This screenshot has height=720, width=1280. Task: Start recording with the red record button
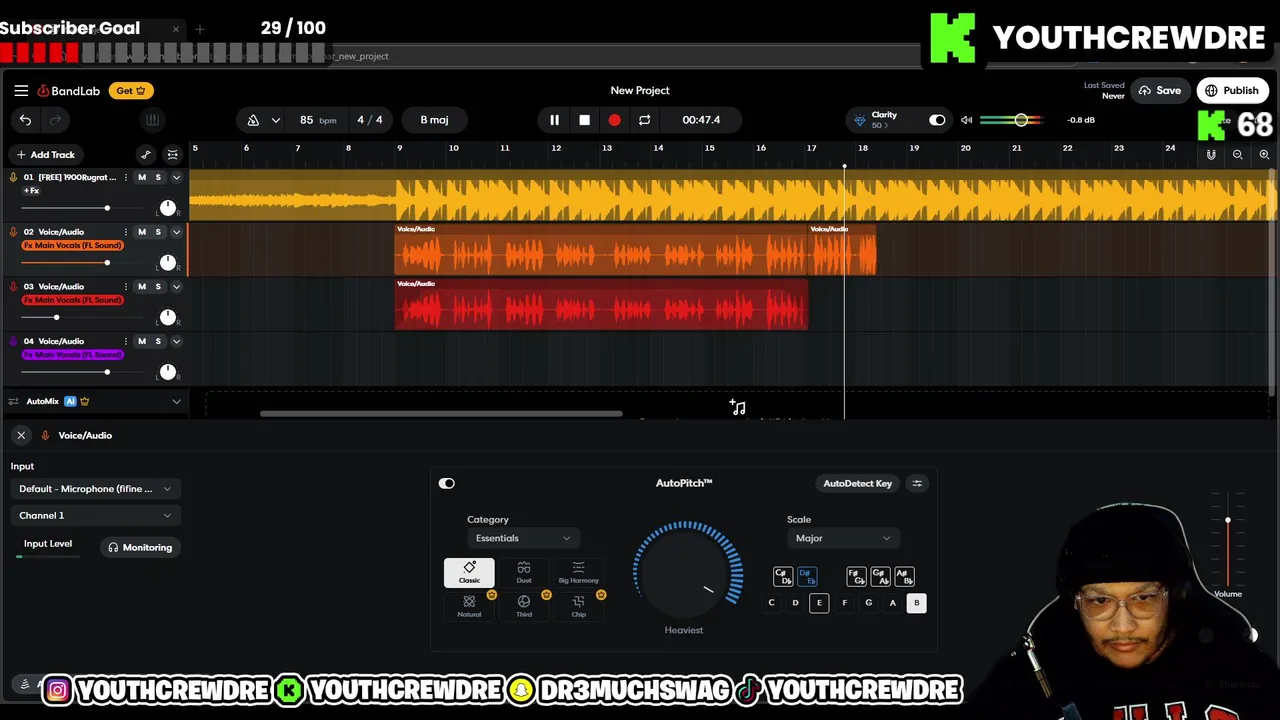tap(614, 120)
